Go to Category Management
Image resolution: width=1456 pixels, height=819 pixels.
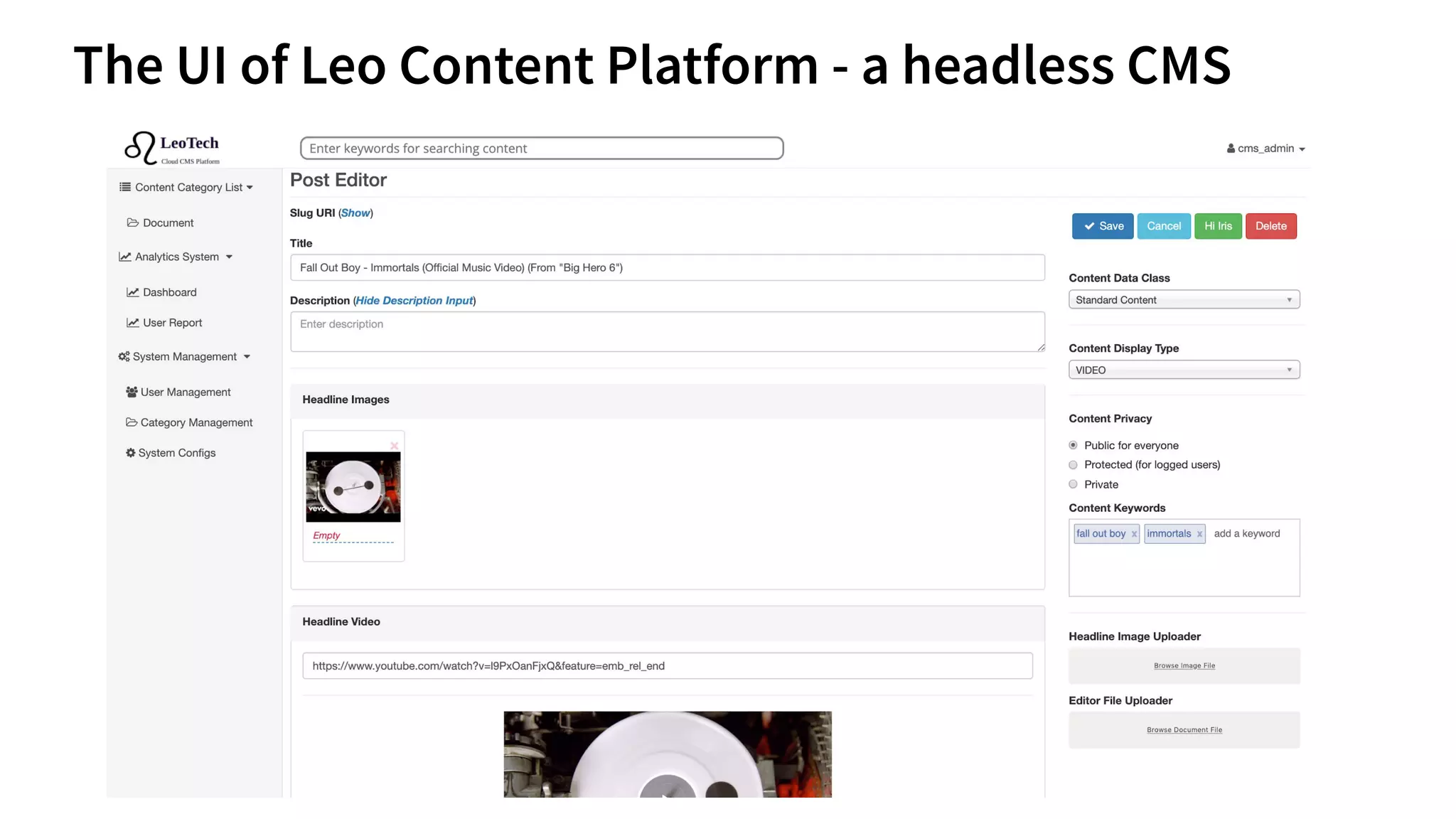(x=196, y=422)
